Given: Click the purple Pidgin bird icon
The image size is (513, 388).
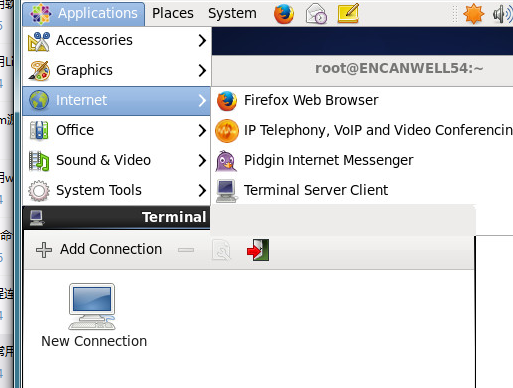Looking at the screenshot, I should pos(226,161).
